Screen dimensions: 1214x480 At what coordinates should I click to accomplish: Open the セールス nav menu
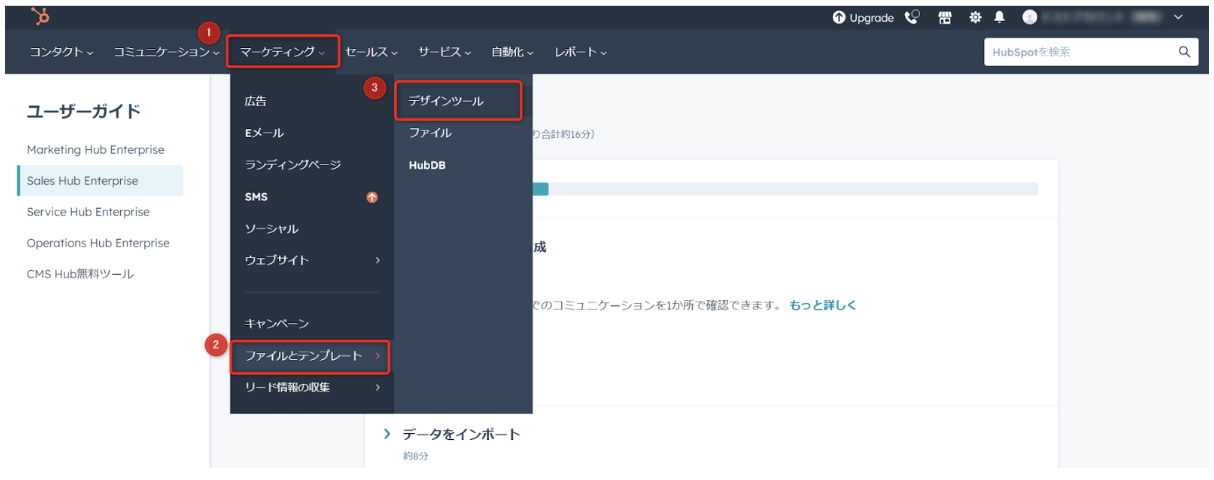click(371, 52)
